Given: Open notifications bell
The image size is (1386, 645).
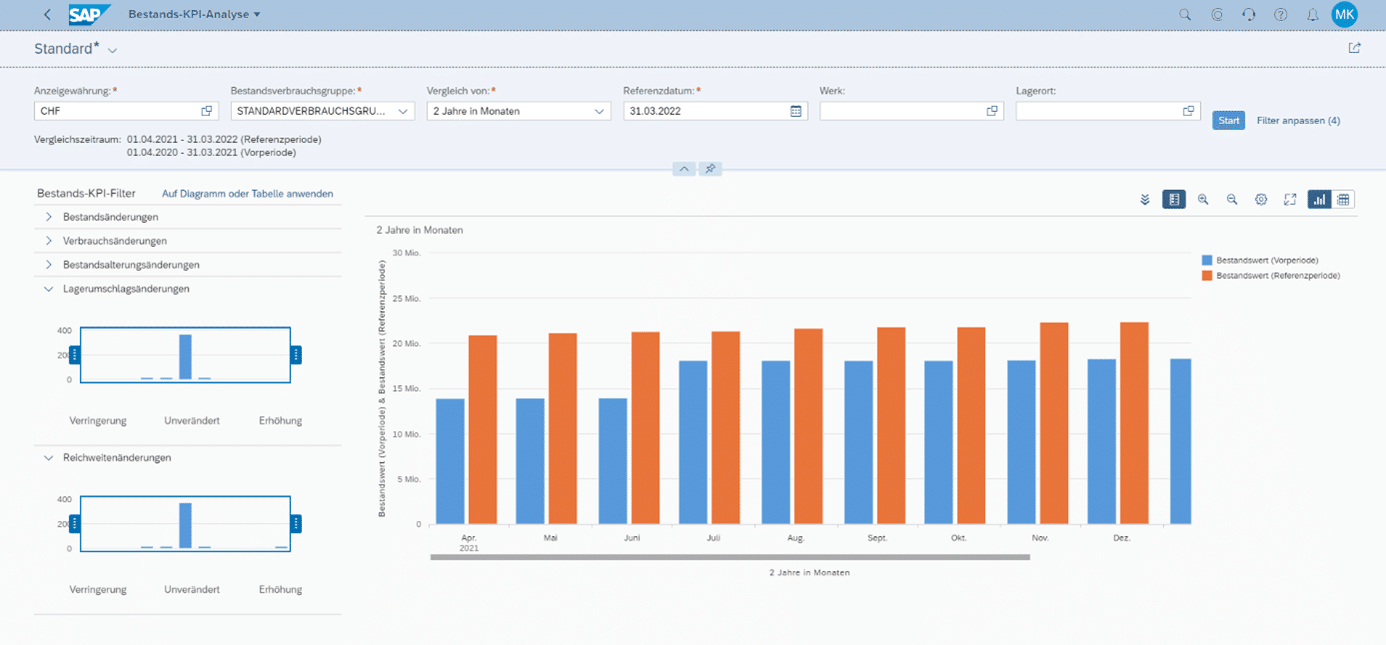Looking at the screenshot, I should (x=1312, y=15).
